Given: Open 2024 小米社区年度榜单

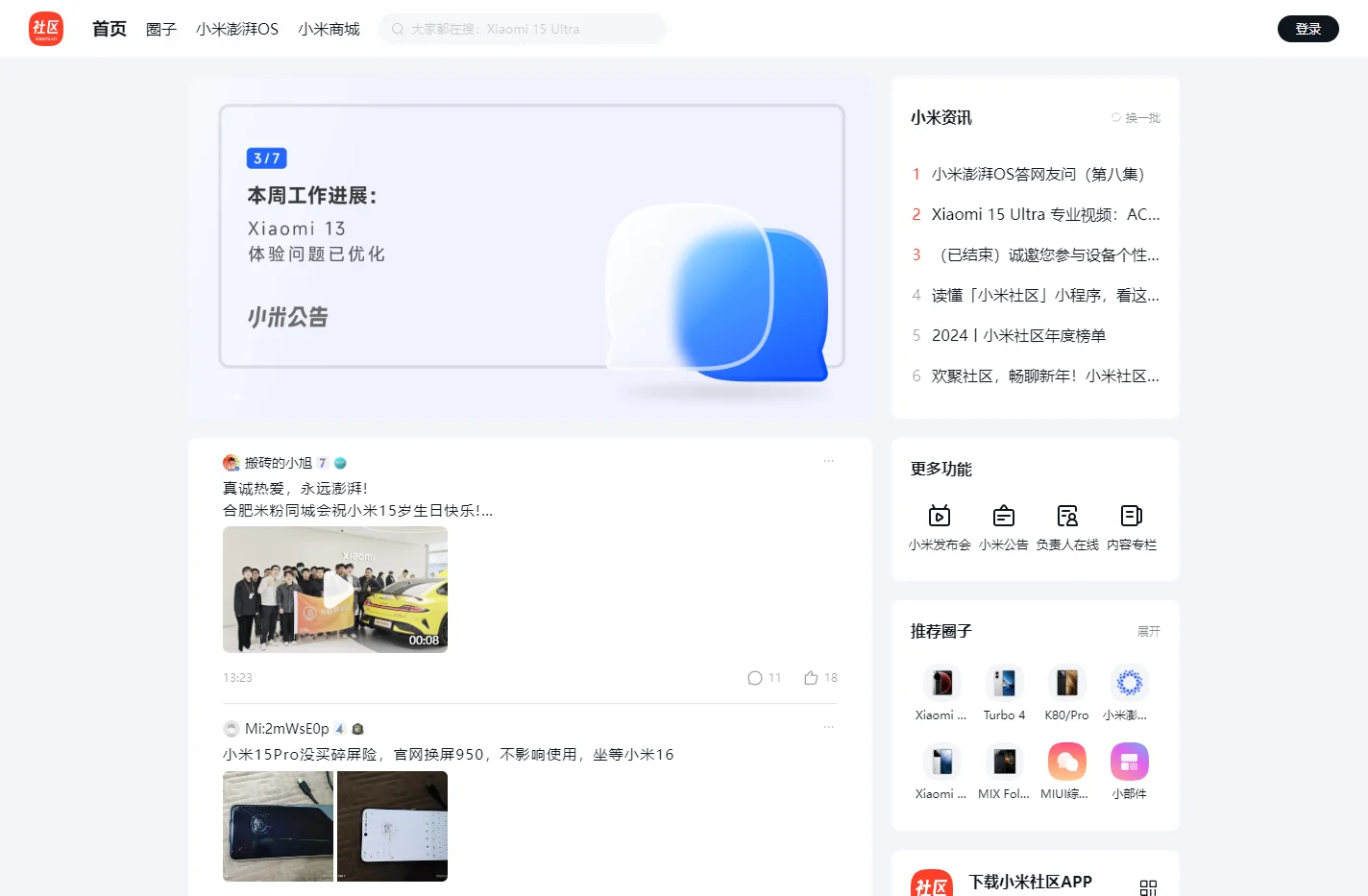Looking at the screenshot, I should click(1018, 335).
